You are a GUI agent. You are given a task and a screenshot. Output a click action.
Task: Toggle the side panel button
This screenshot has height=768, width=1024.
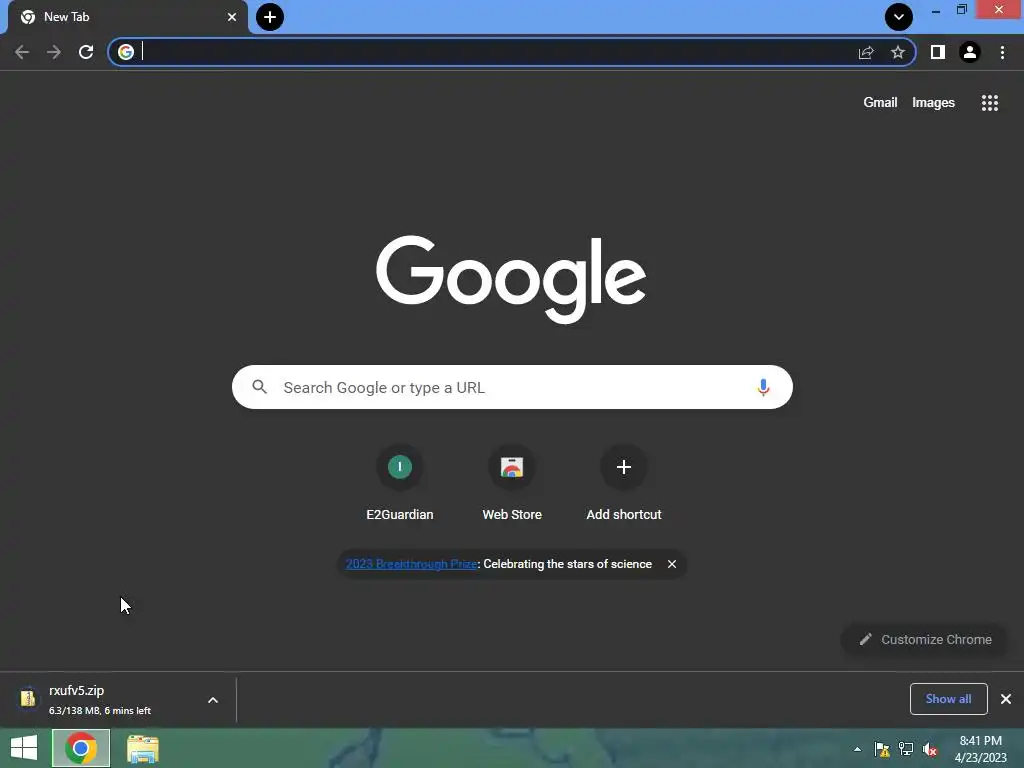pos(938,52)
